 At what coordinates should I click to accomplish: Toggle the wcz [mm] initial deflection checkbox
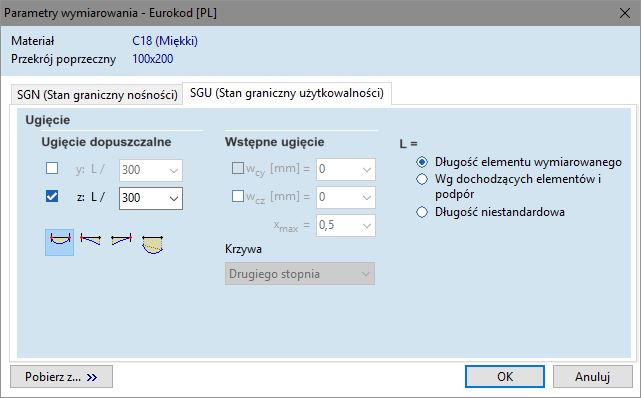238,196
